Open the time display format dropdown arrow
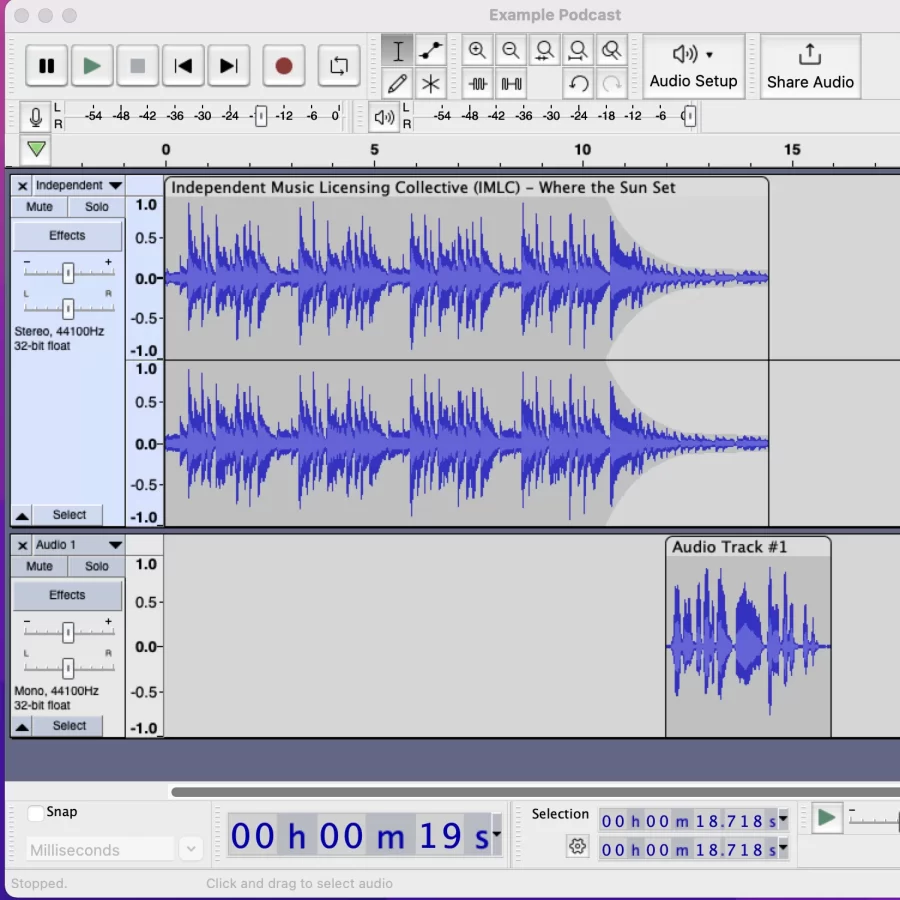 pyautogui.click(x=497, y=834)
